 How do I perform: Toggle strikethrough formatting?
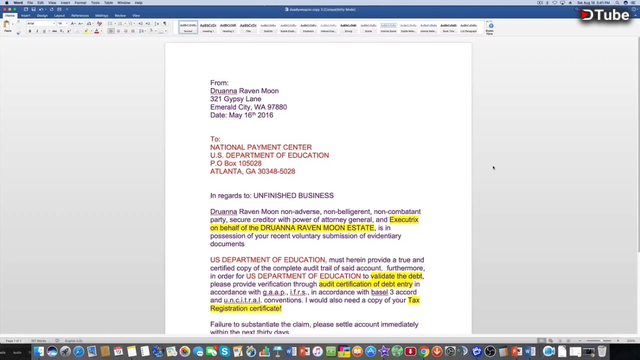click(55, 31)
